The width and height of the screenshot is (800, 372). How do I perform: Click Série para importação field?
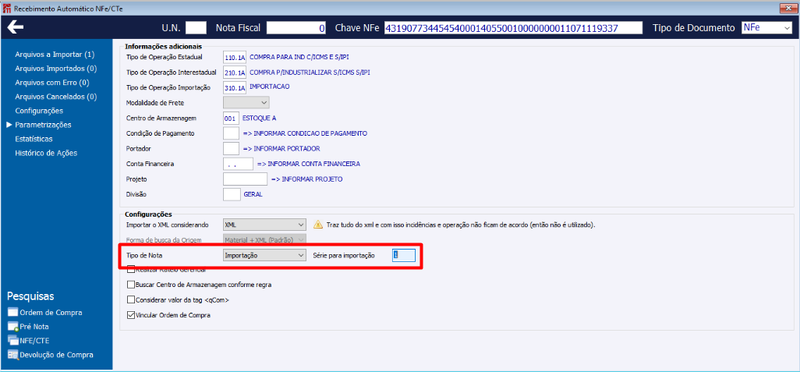pos(404,255)
